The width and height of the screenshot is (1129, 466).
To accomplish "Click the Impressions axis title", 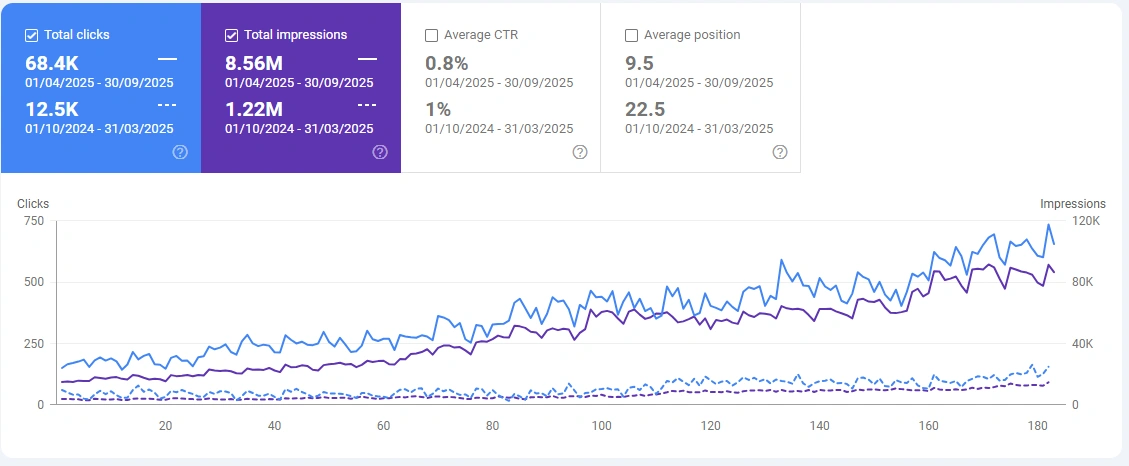I will 1073,204.
